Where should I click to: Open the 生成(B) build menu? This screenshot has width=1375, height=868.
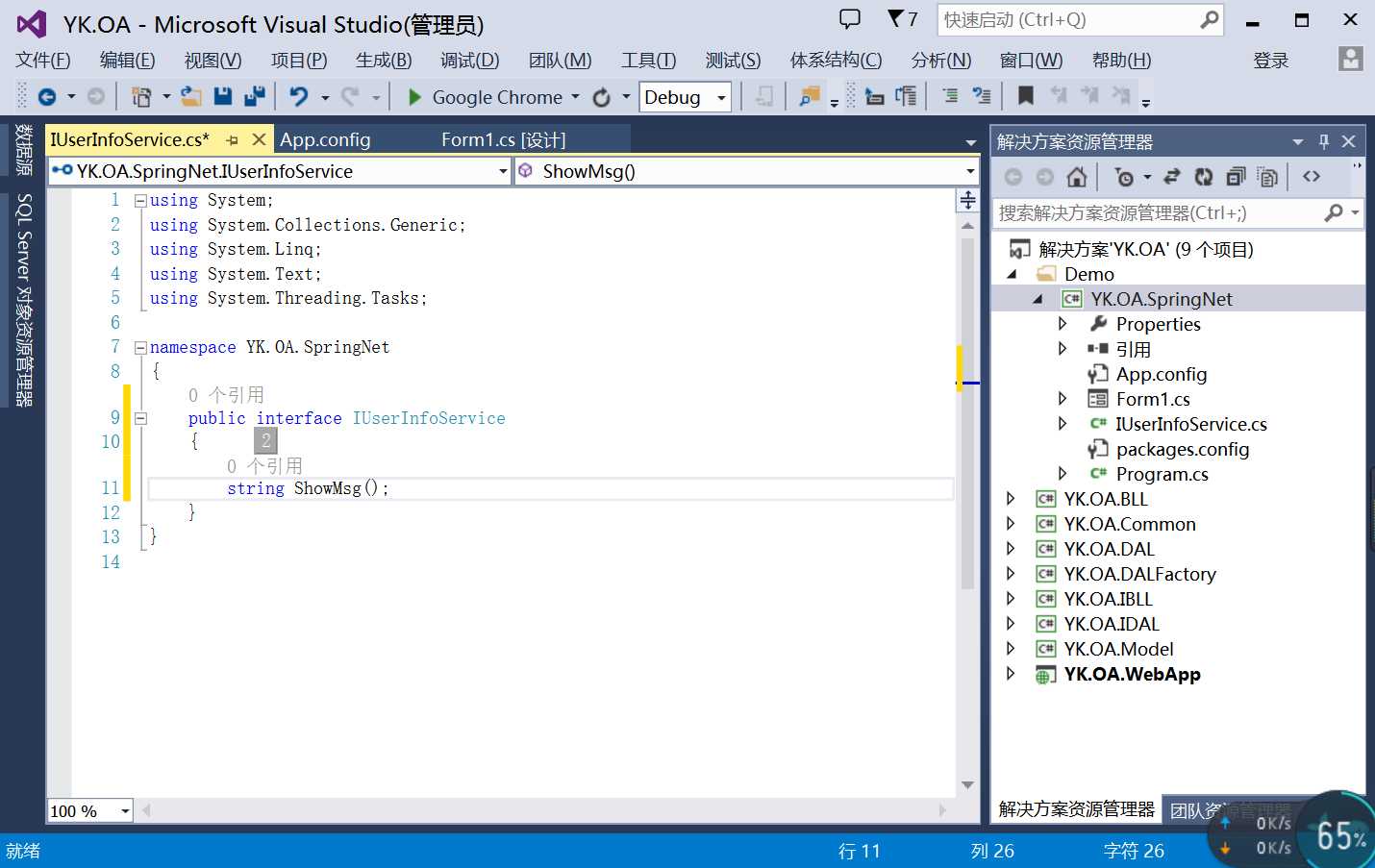coord(384,61)
